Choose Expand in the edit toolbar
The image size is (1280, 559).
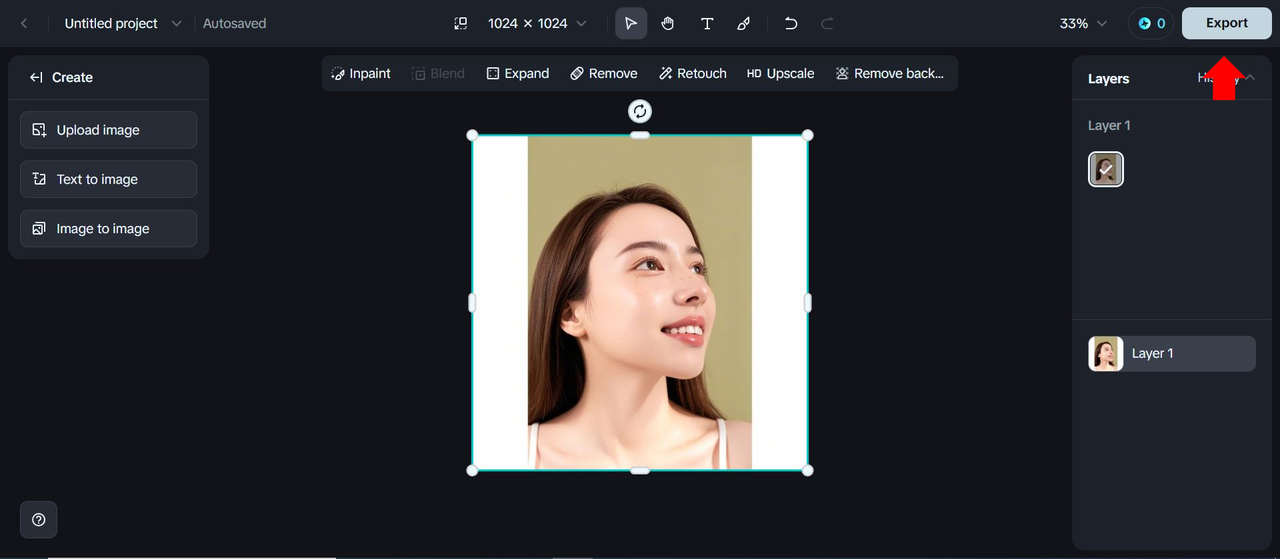pyautogui.click(x=517, y=73)
